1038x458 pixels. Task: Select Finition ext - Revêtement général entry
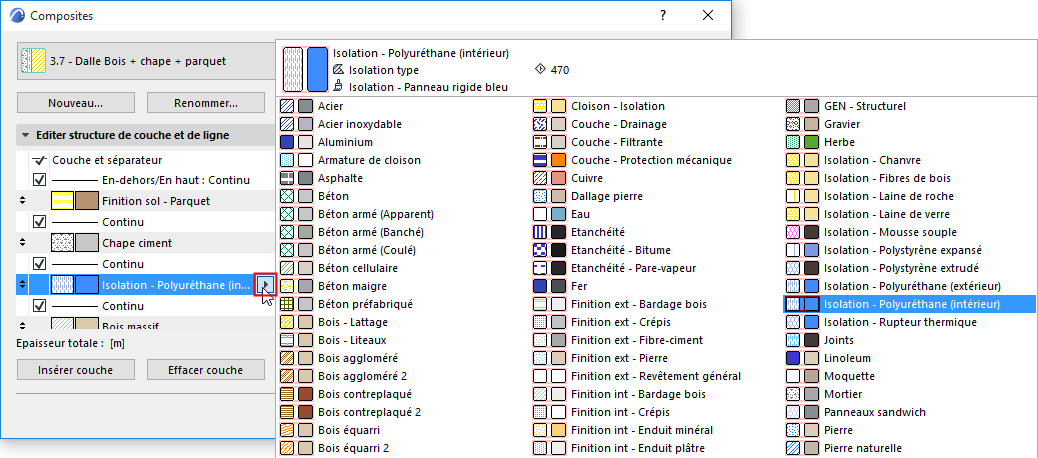[x=656, y=376]
